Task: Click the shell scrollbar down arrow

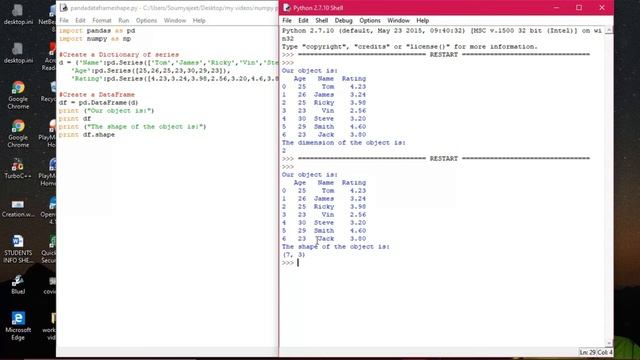Action: [609, 344]
